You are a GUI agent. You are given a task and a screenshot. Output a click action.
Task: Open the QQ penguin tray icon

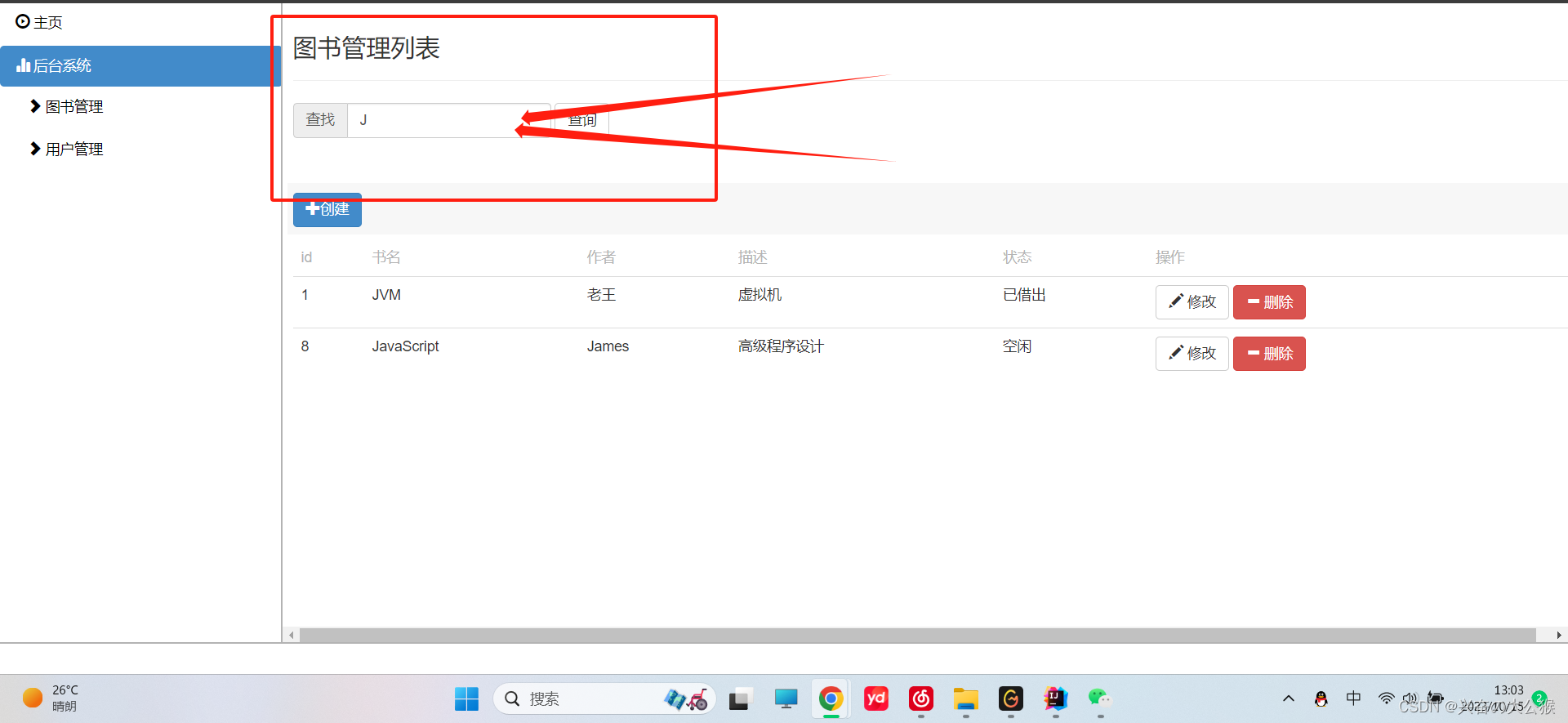(x=1321, y=698)
